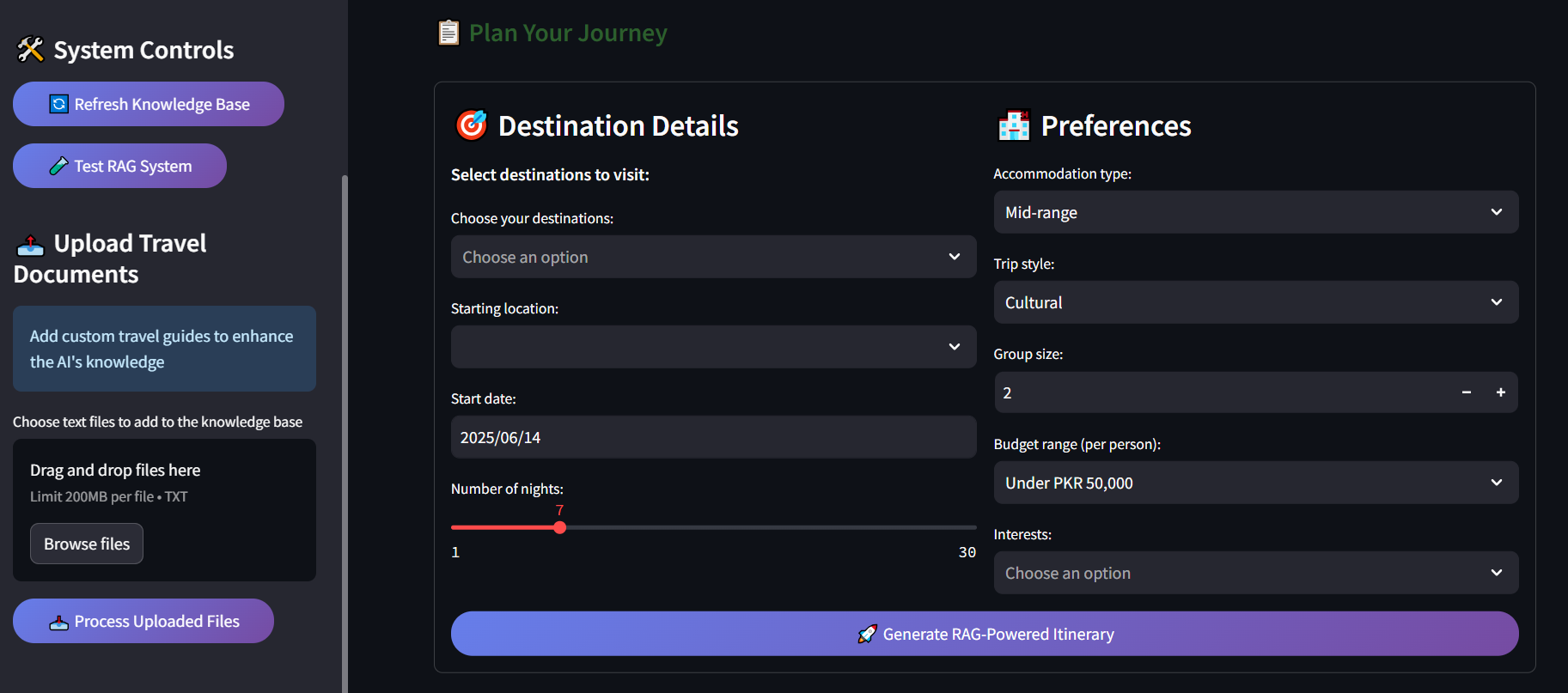Click the Start date input field
Viewport: 1568px width, 693px height.
tap(713, 437)
